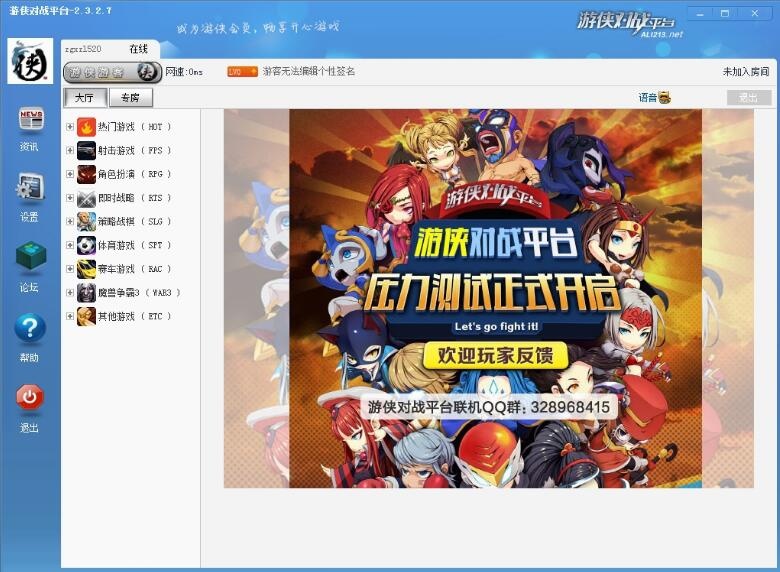
Task: Click the 语音 voice chat icon
Action: pos(664,97)
